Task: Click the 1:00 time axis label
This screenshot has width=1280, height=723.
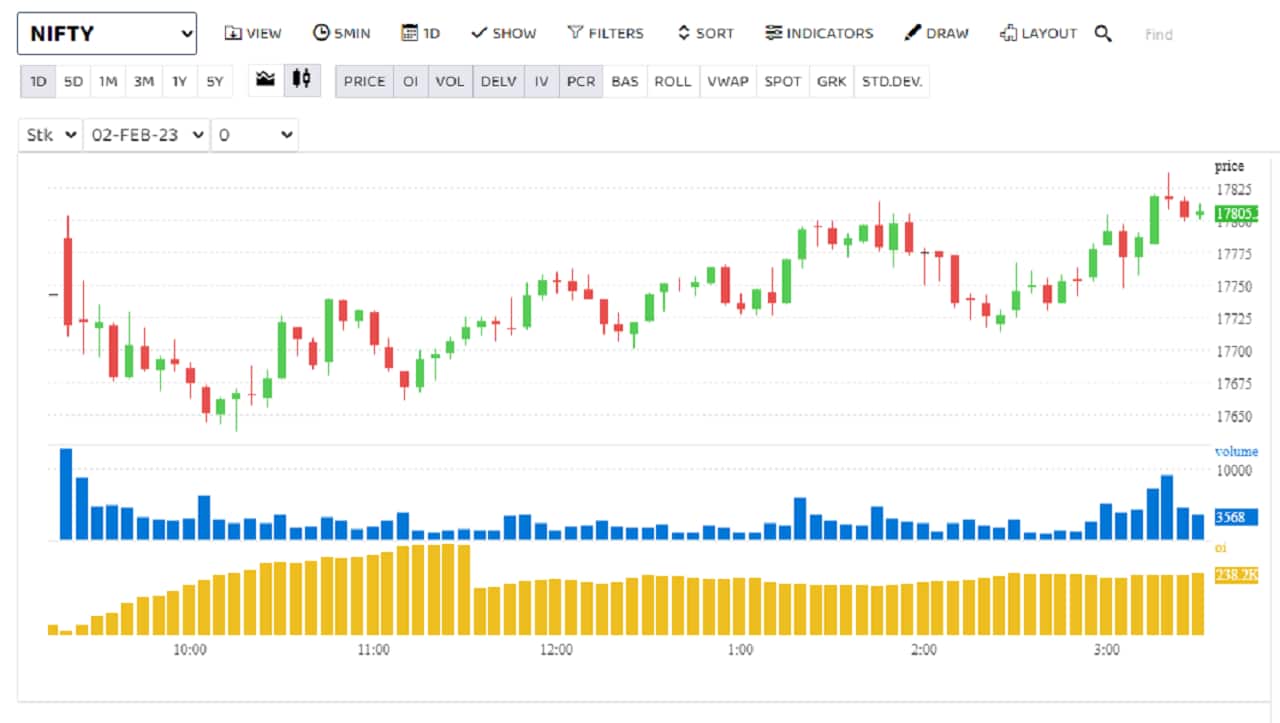Action: pos(740,649)
